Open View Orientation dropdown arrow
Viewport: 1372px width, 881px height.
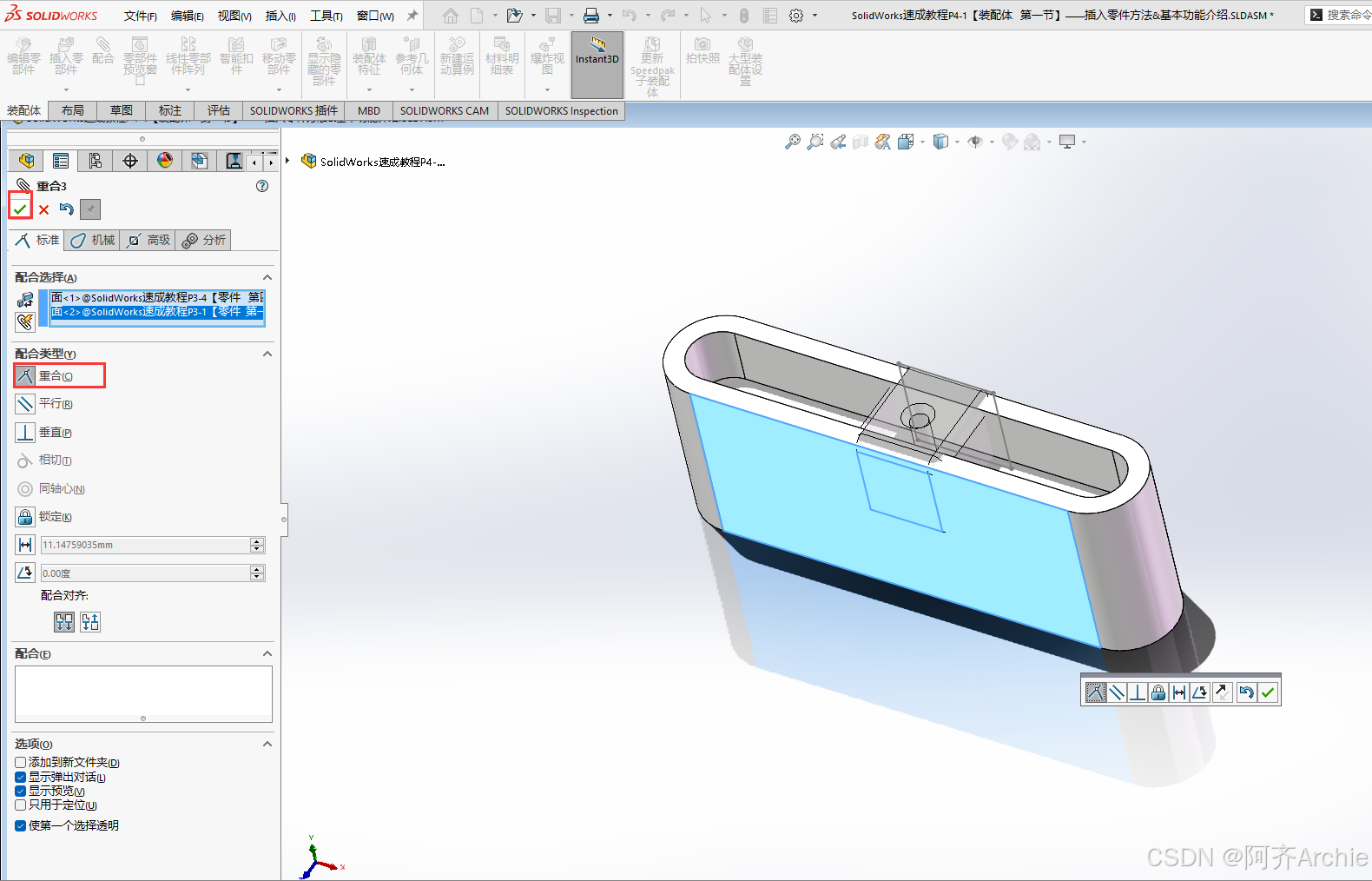[x=923, y=142]
